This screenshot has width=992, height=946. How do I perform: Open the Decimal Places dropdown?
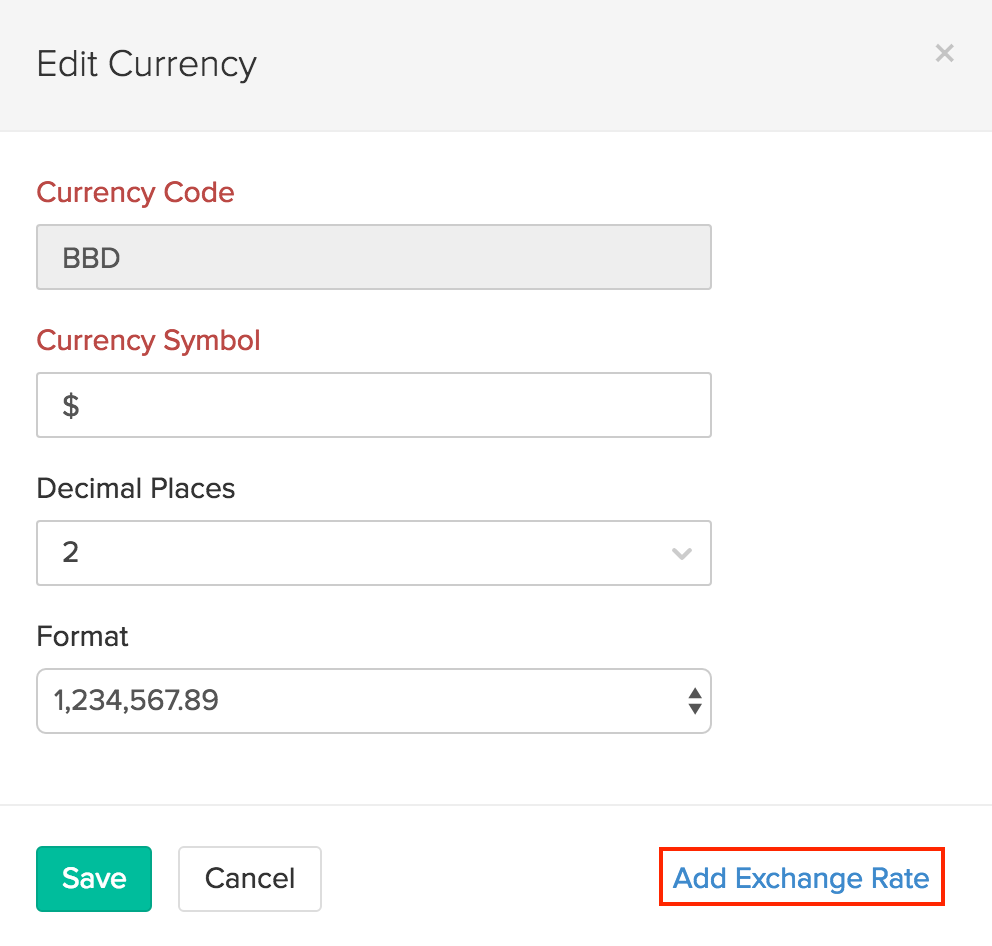(373, 552)
